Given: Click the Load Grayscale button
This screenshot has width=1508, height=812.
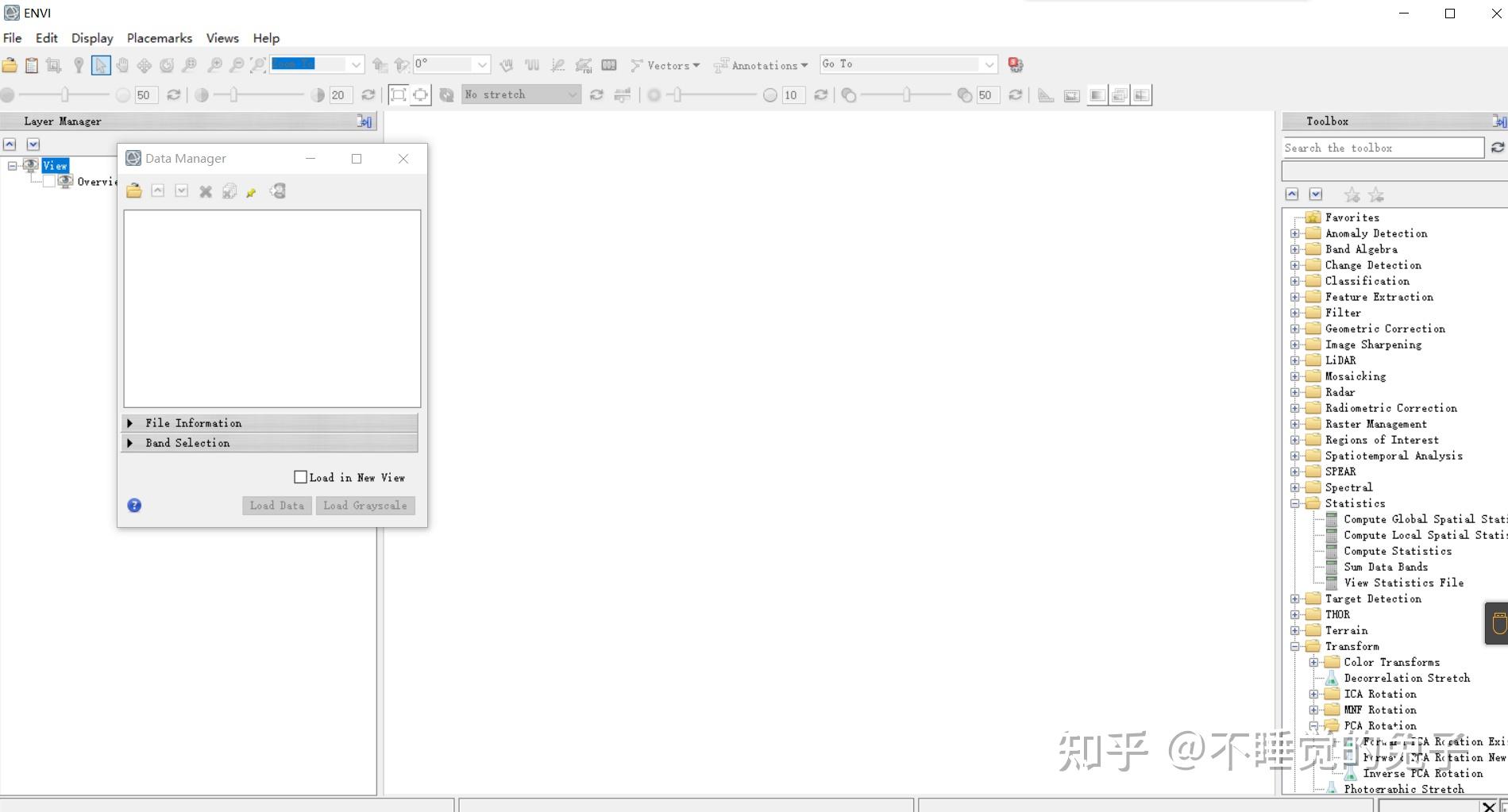Looking at the screenshot, I should point(364,506).
